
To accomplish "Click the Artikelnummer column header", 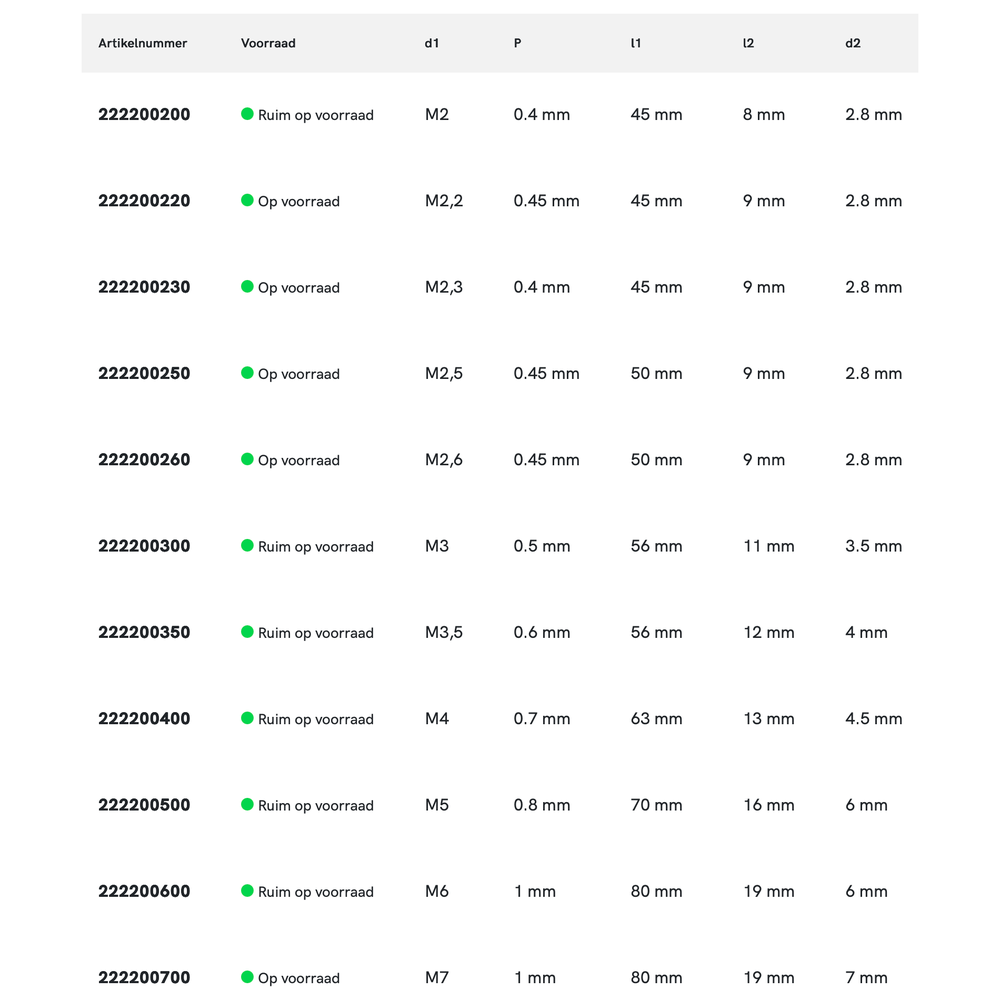I will tap(143, 43).
